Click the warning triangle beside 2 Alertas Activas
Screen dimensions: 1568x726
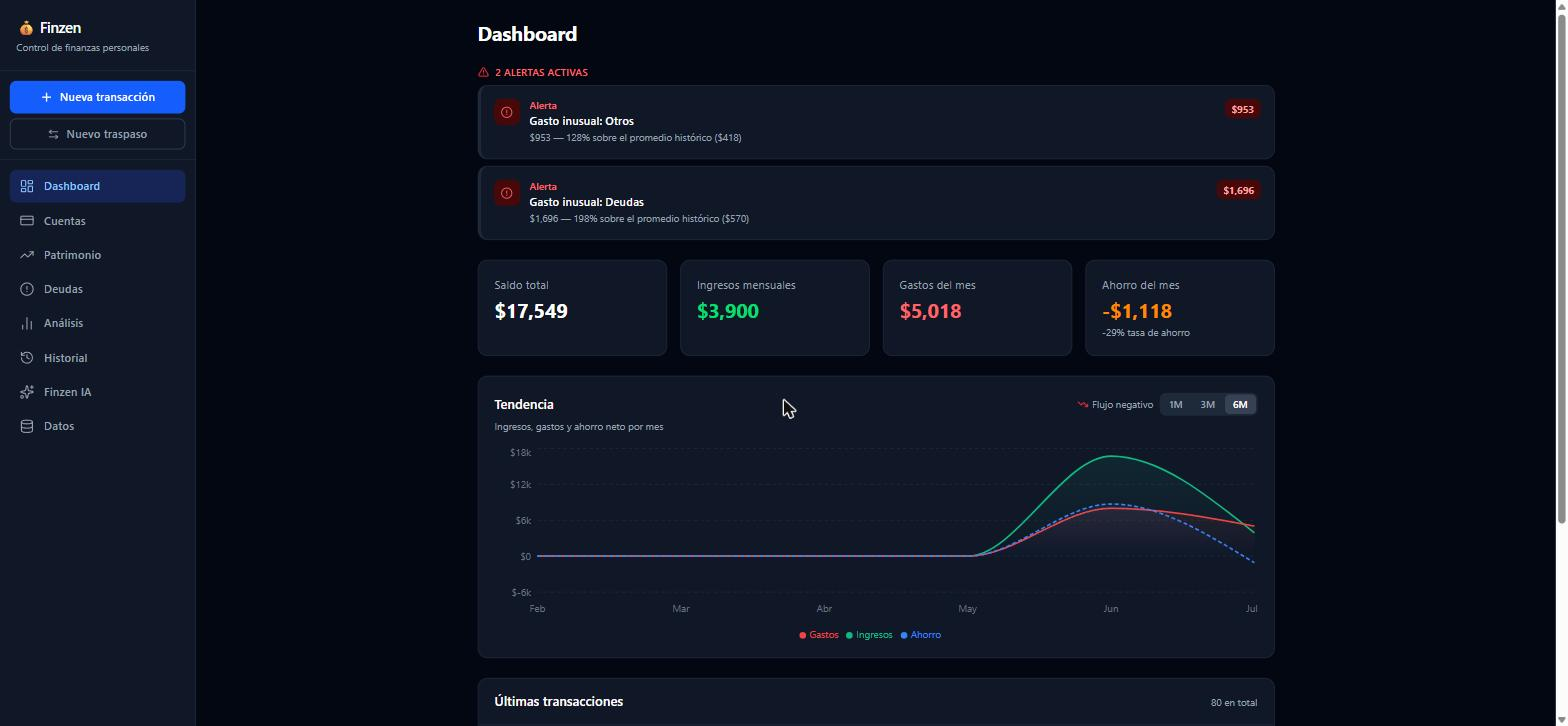coord(483,72)
